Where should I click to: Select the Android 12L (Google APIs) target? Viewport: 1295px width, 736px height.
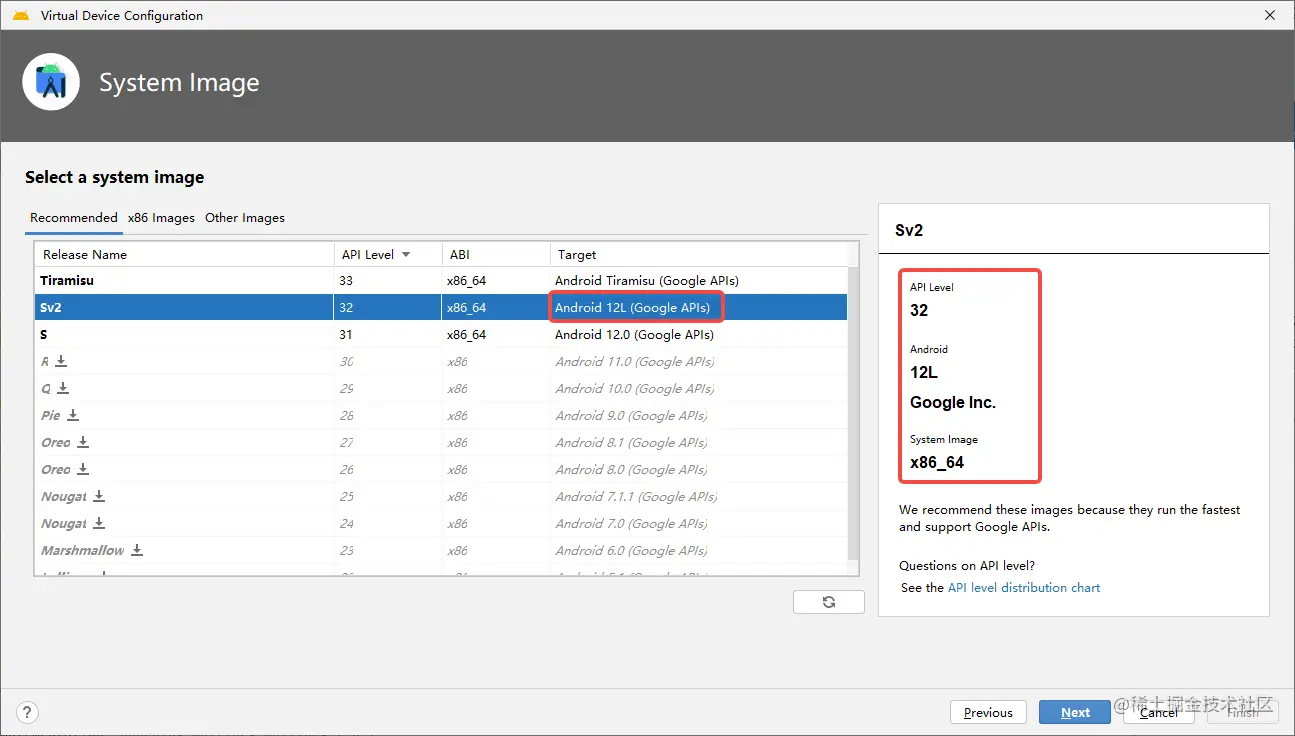click(633, 308)
